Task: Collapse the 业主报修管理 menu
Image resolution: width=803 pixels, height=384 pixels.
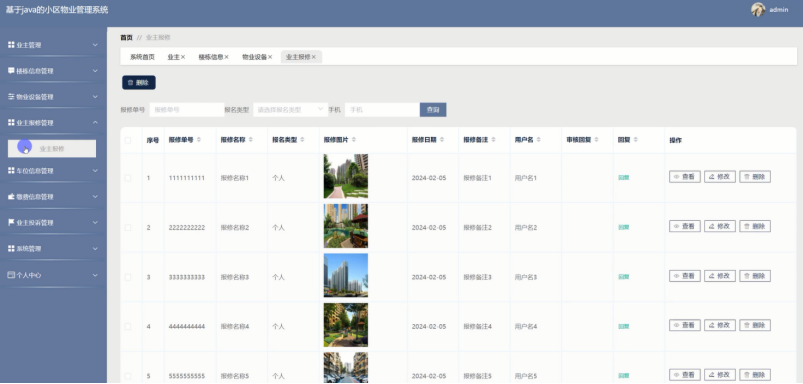Action: 53,123
